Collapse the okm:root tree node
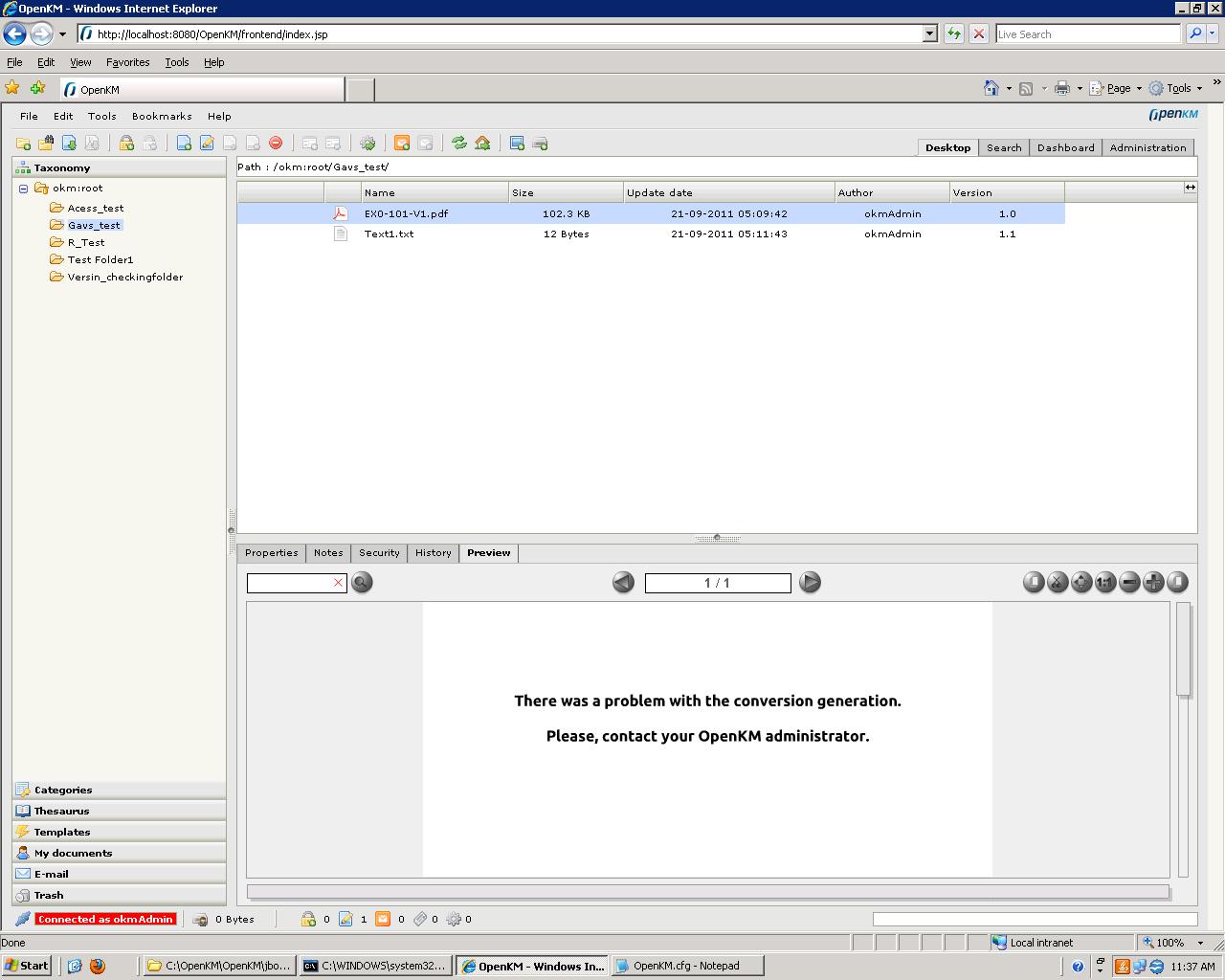Viewport: 1225px width, 980px height. coord(22,188)
